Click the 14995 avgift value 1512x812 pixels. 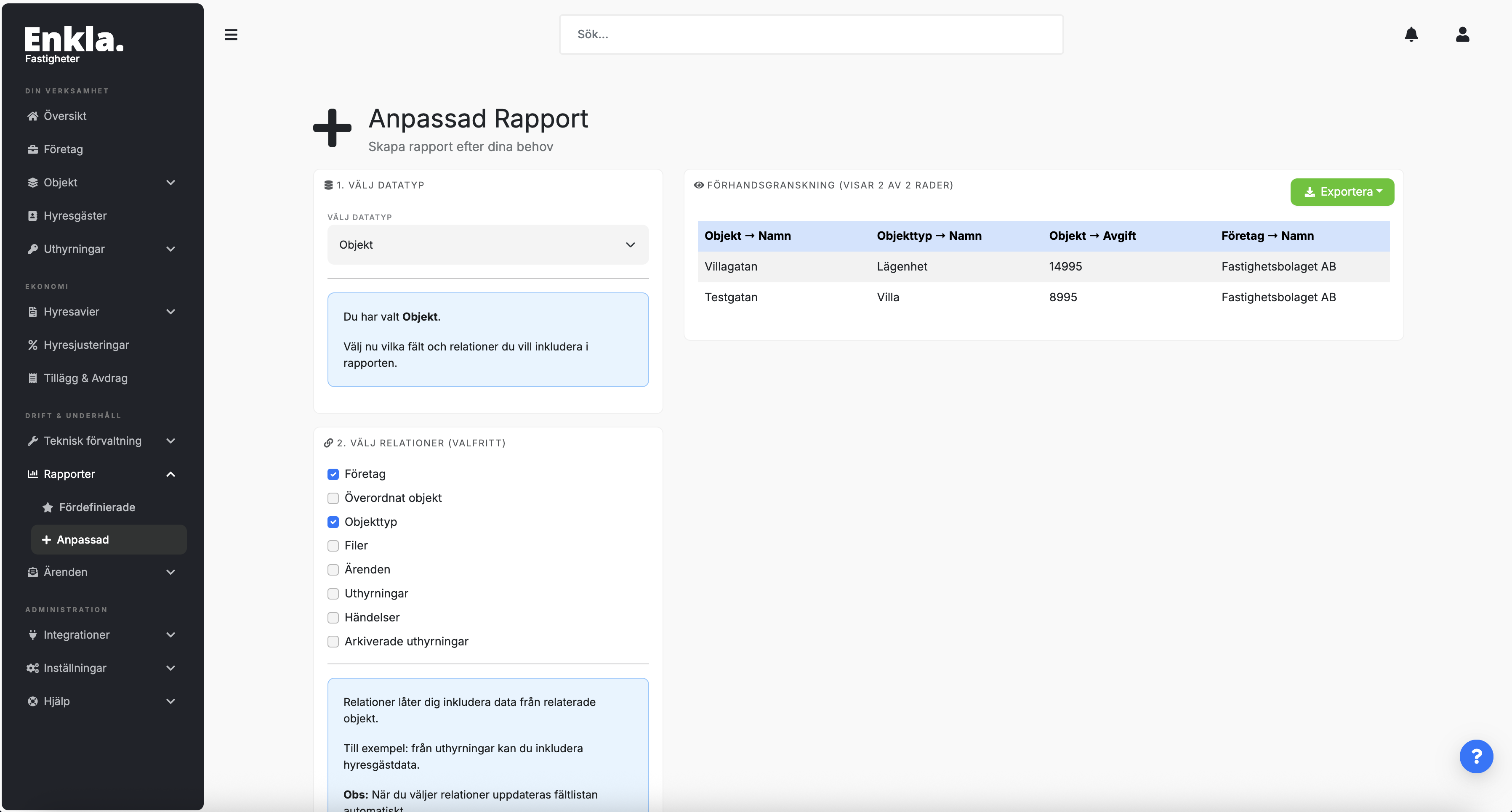1065,266
